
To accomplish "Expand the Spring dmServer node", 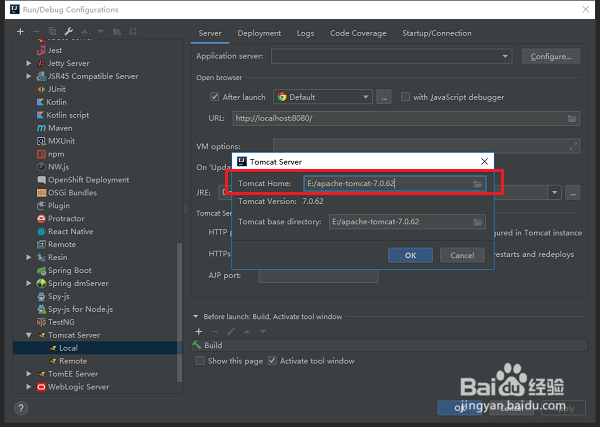I will pos(29,284).
